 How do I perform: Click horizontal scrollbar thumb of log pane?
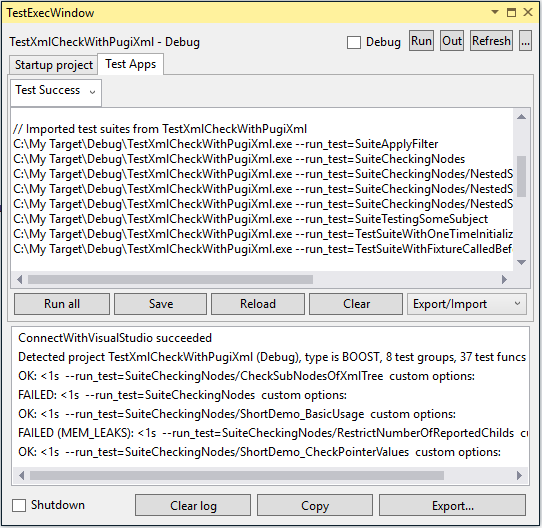pyautogui.click(x=237, y=475)
